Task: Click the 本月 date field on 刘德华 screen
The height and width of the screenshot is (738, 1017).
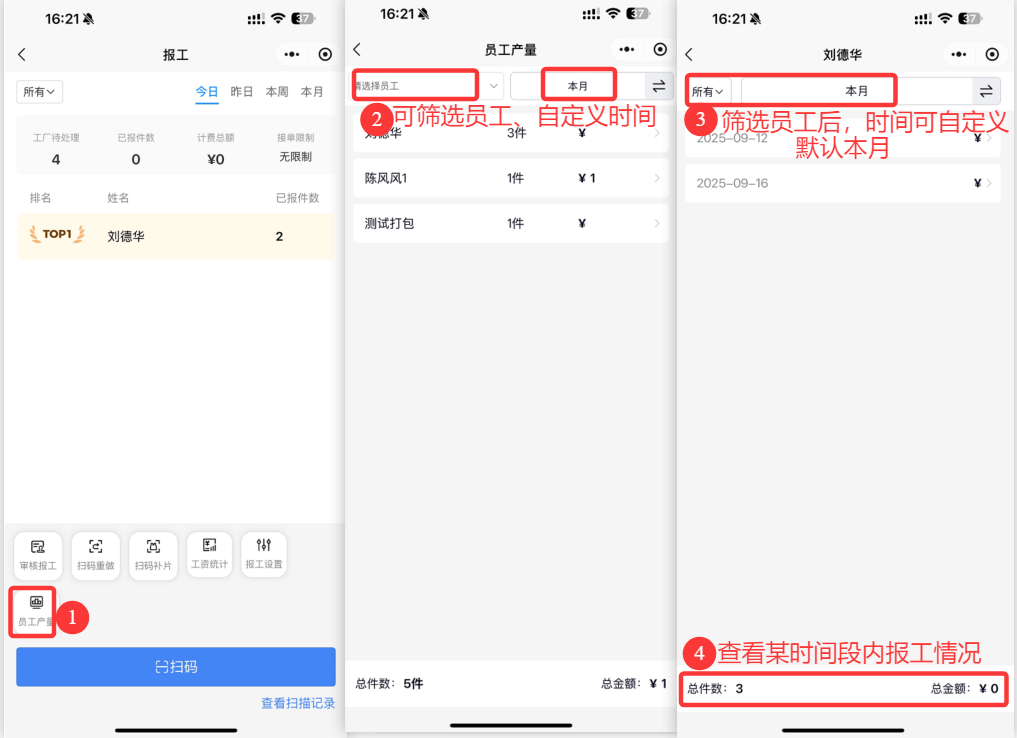Action: [856, 91]
